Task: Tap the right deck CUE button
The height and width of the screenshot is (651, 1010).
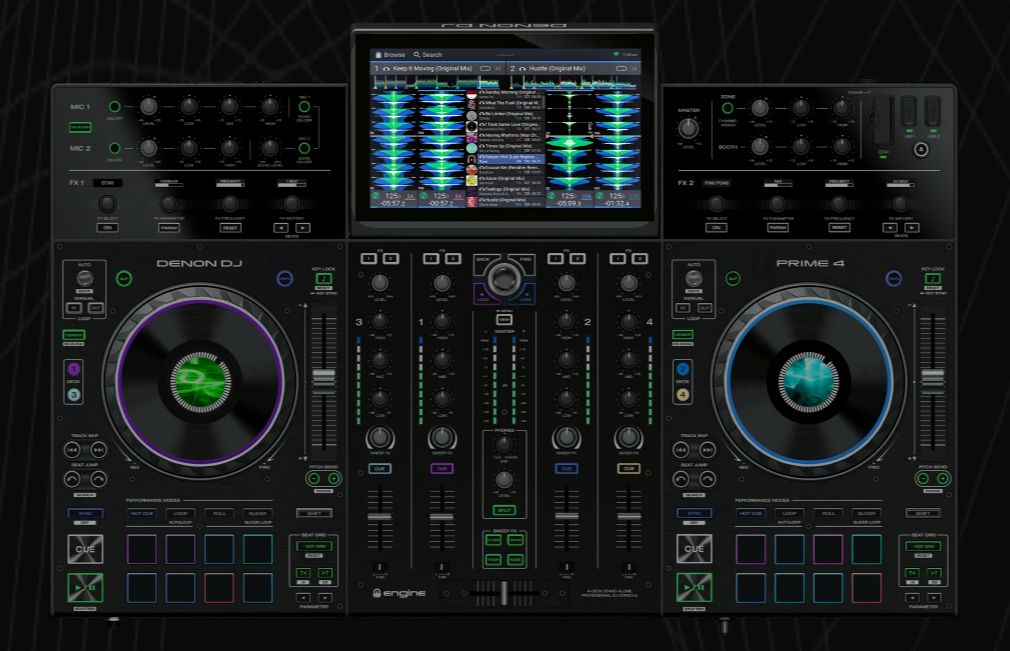Action: pos(694,549)
